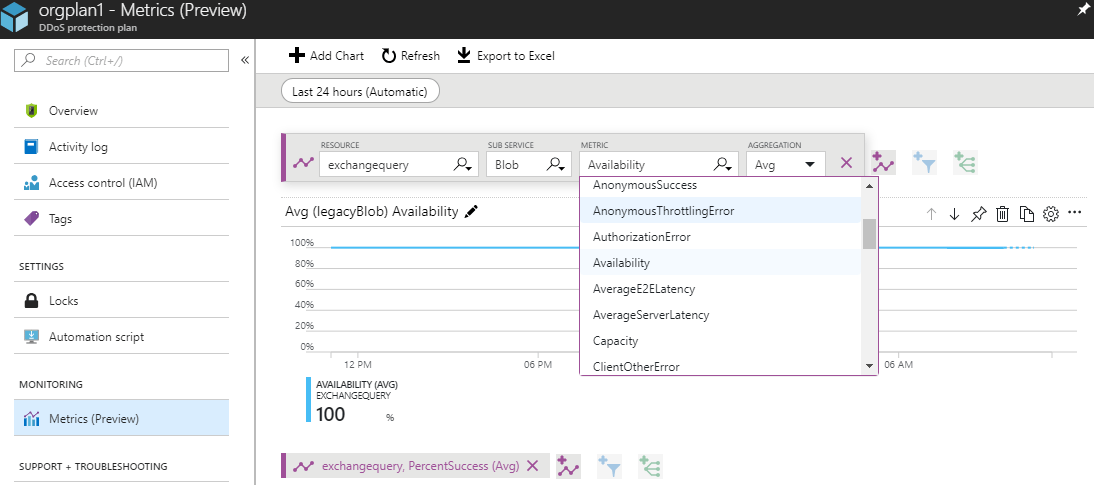Remove the Availability metric with purple X
1094x485 pixels.
point(846,163)
